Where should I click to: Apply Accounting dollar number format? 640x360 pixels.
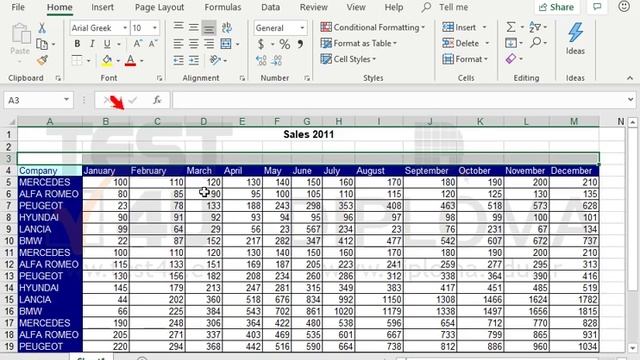point(261,44)
